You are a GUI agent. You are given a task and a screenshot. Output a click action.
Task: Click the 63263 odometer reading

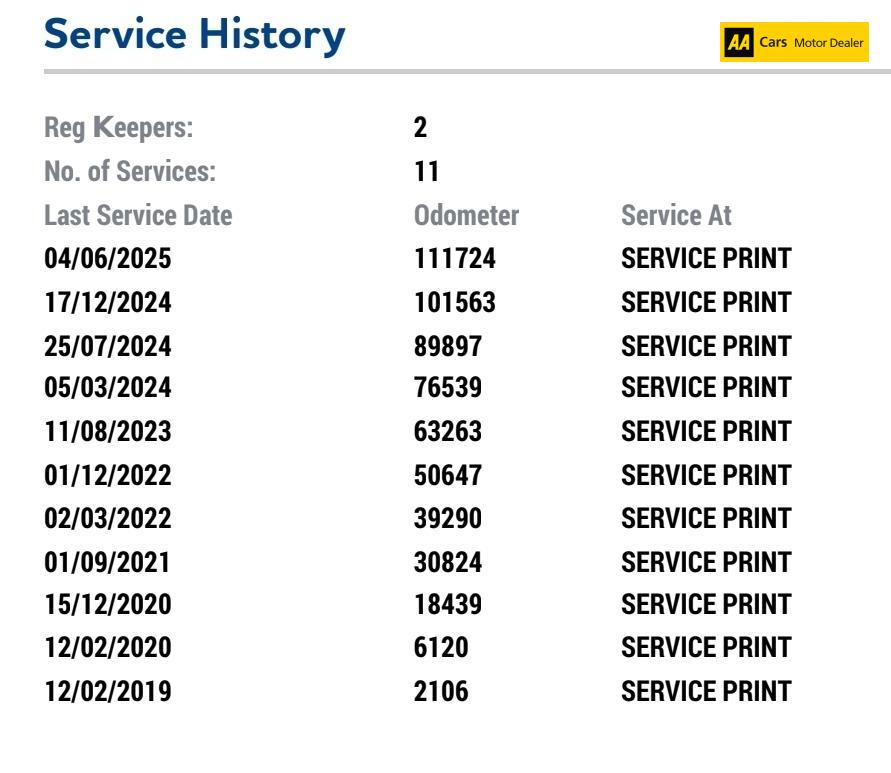tap(448, 432)
